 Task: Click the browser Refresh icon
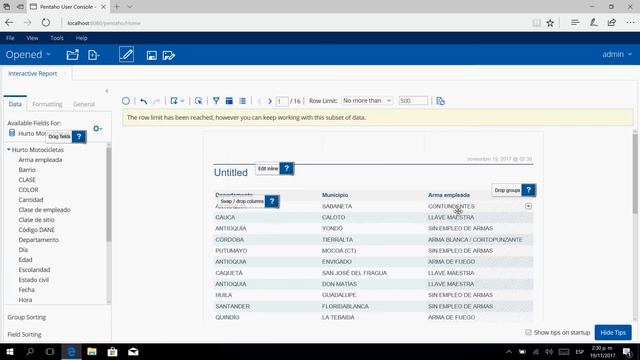(46, 23)
